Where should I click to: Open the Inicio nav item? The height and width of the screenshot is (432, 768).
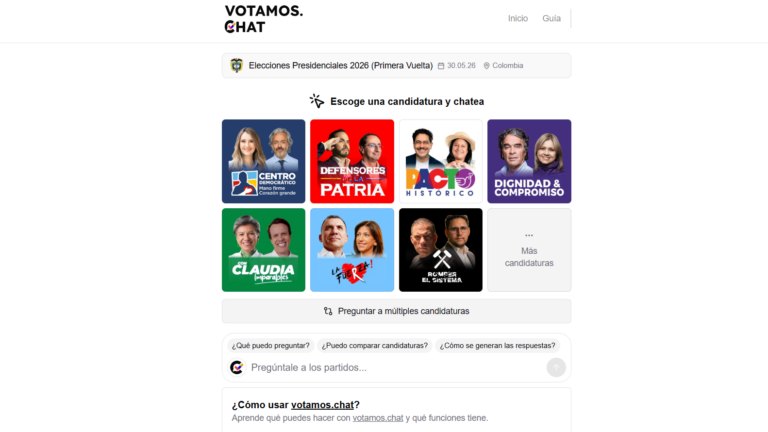(x=518, y=19)
